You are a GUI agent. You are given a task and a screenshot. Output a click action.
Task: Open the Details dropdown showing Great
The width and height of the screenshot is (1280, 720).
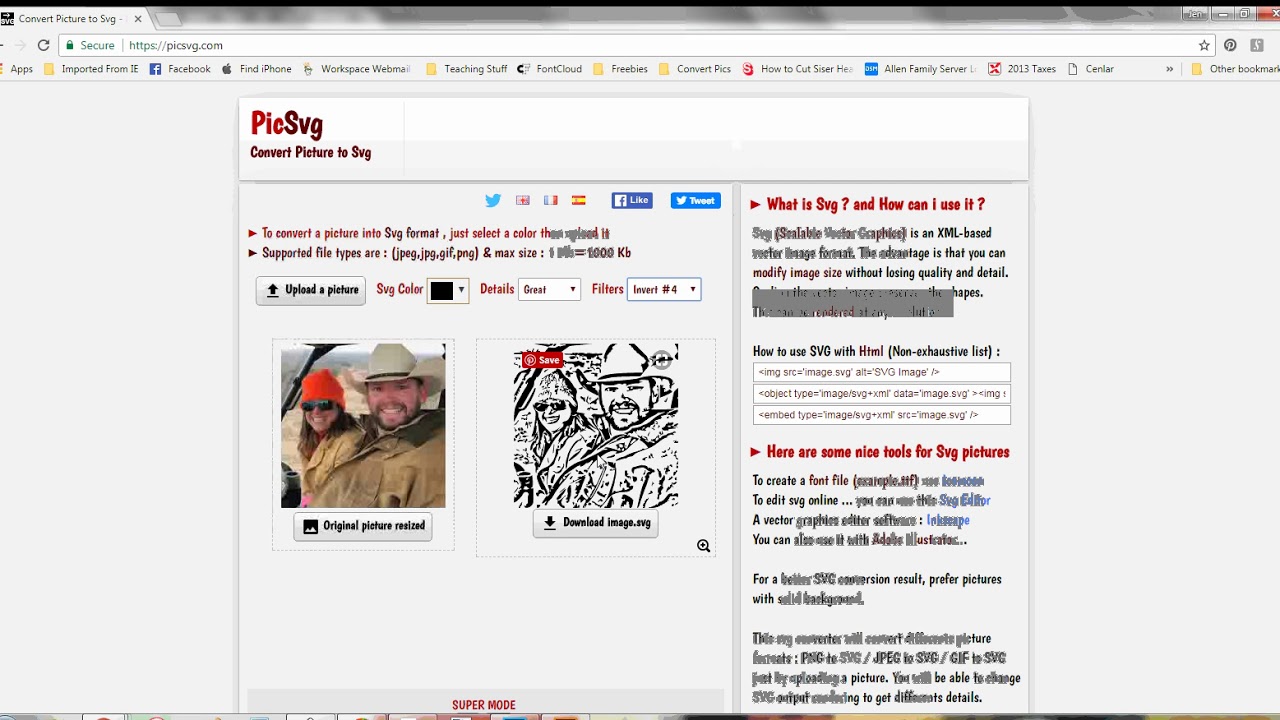(549, 290)
